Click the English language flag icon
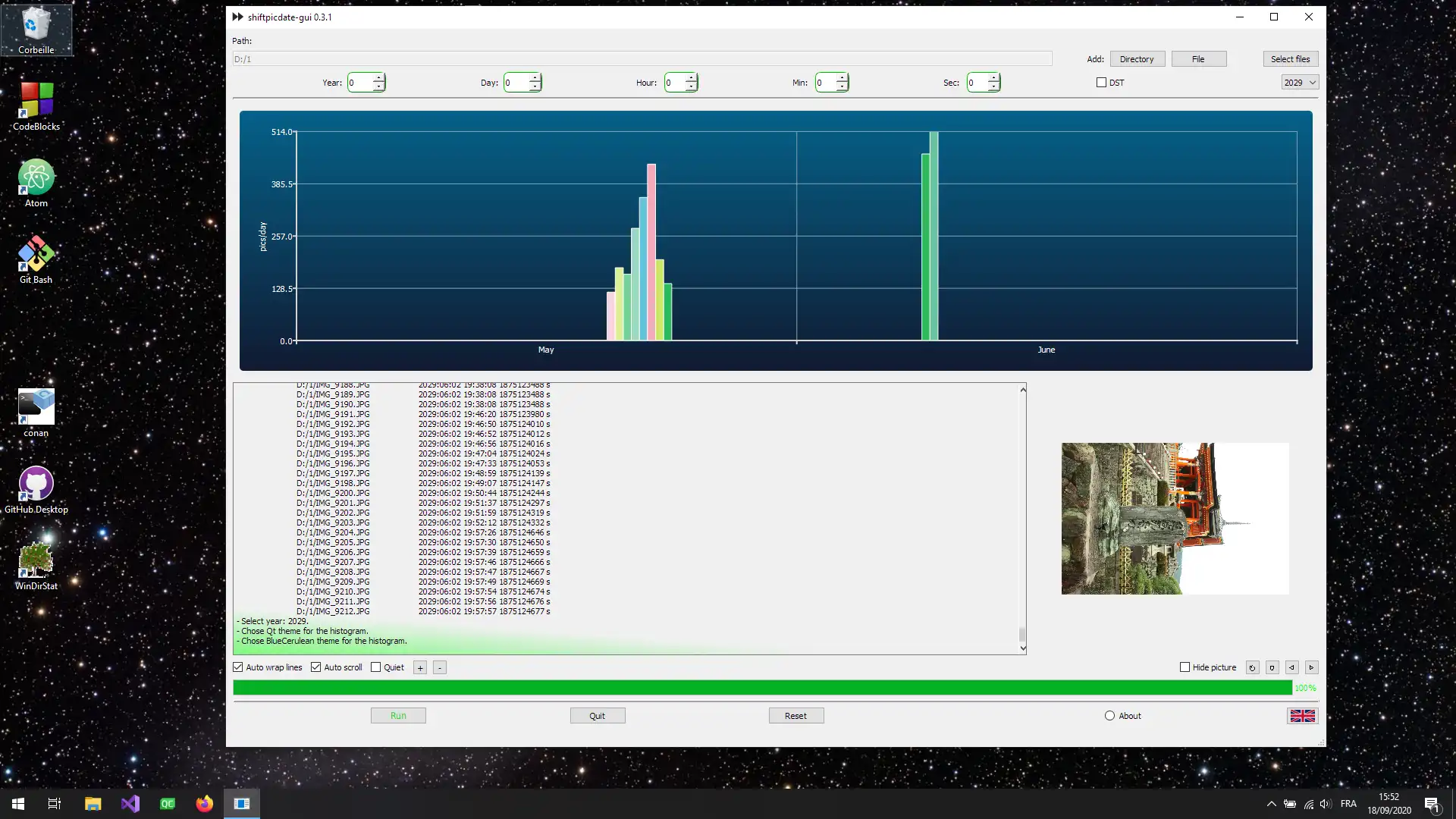 coord(1302,716)
